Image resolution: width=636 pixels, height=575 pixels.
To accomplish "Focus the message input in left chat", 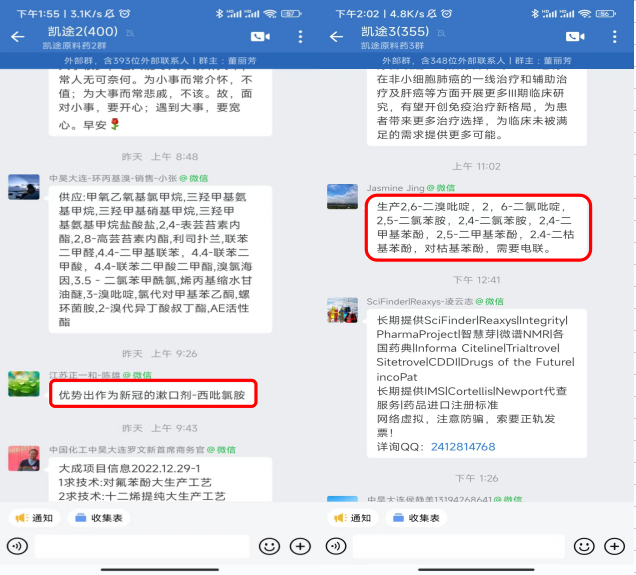I will tap(142, 546).
